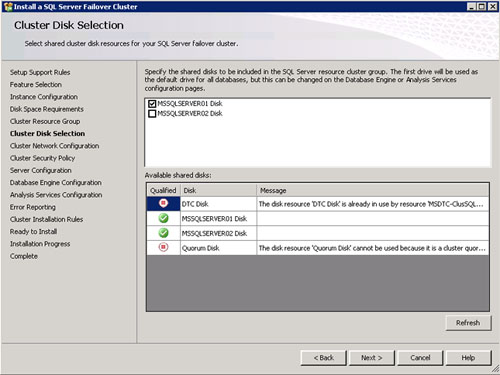The height and width of the screenshot is (375, 500).
Task: Select MSSQLSERVER01 Disk in available shared disks table
Action: [x=218, y=219]
